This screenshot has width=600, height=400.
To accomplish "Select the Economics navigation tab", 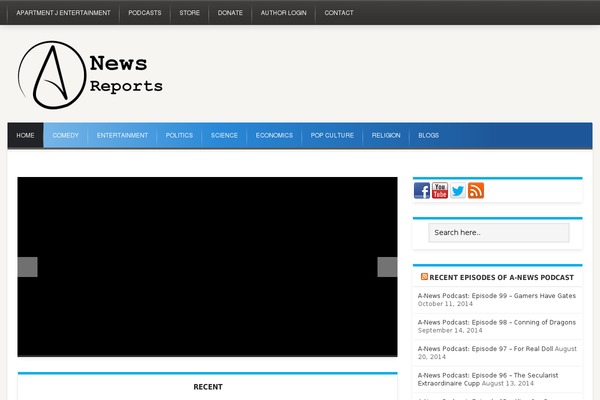I will [x=274, y=136].
